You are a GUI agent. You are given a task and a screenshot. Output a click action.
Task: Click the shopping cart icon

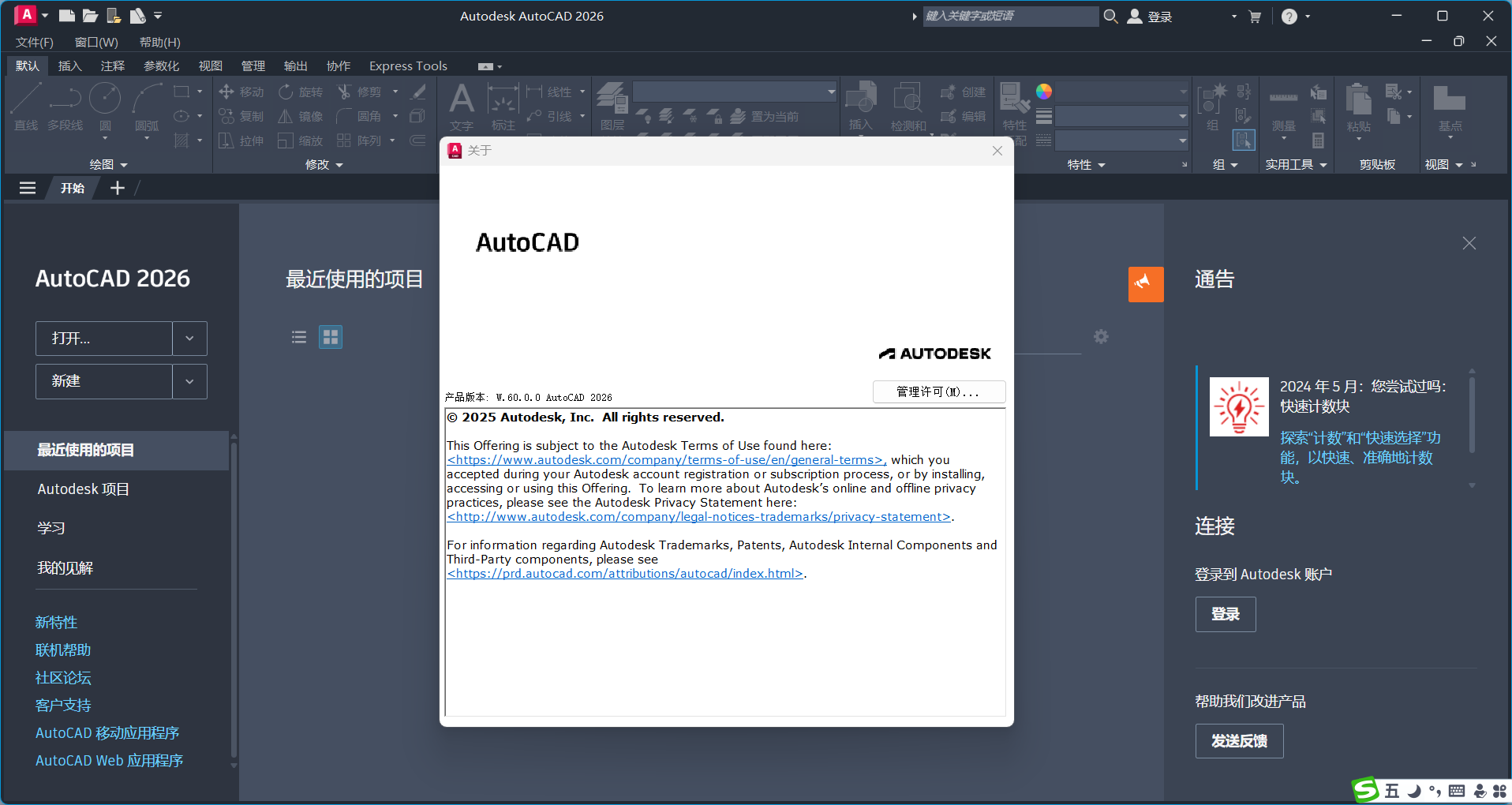(x=1255, y=17)
